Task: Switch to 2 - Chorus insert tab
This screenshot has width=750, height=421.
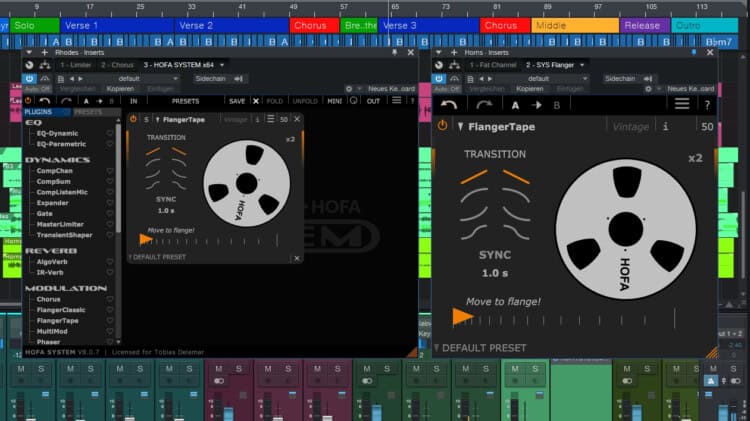Action: click(117, 65)
